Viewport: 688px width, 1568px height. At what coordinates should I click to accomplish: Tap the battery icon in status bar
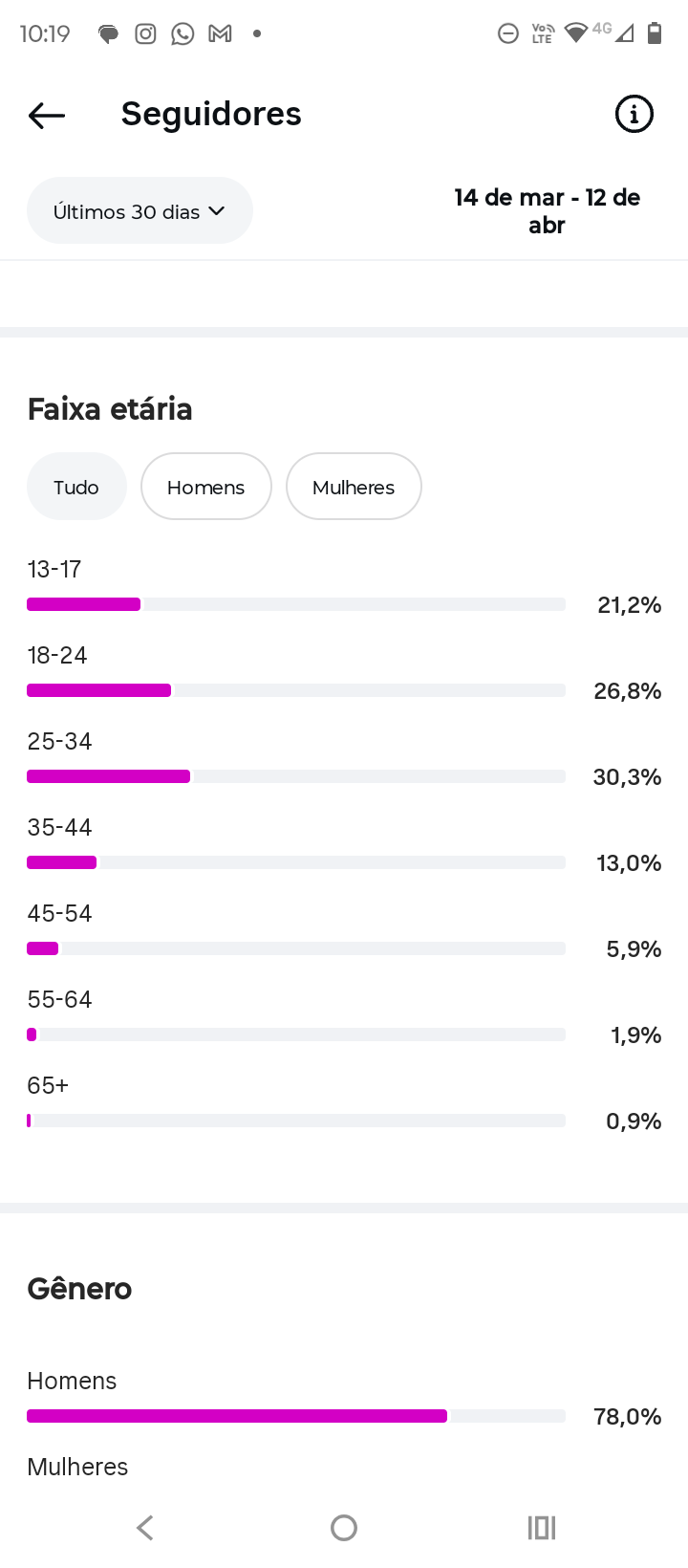(x=655, y=33)
